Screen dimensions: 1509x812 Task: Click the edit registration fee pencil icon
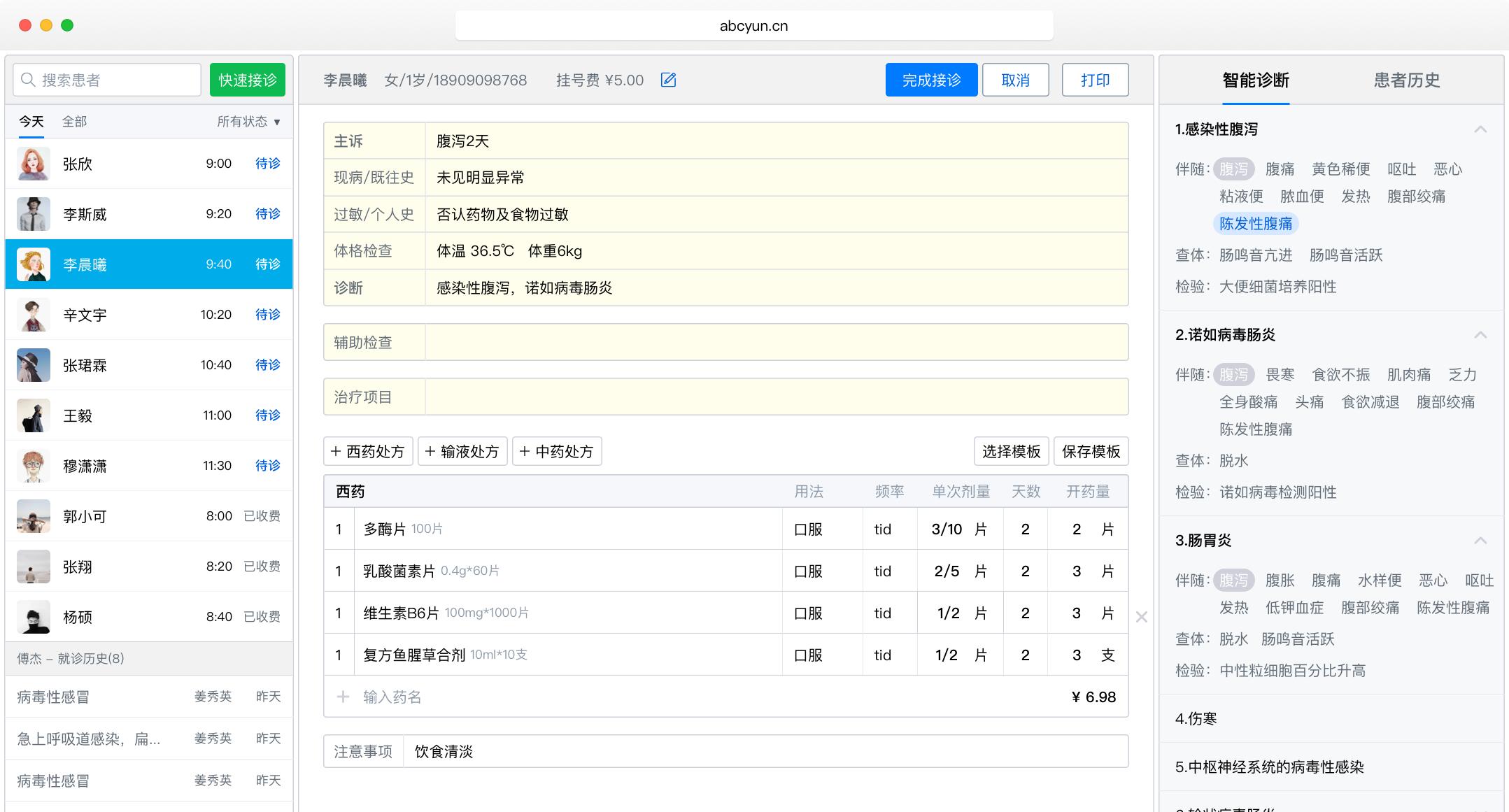coord(668,80)
